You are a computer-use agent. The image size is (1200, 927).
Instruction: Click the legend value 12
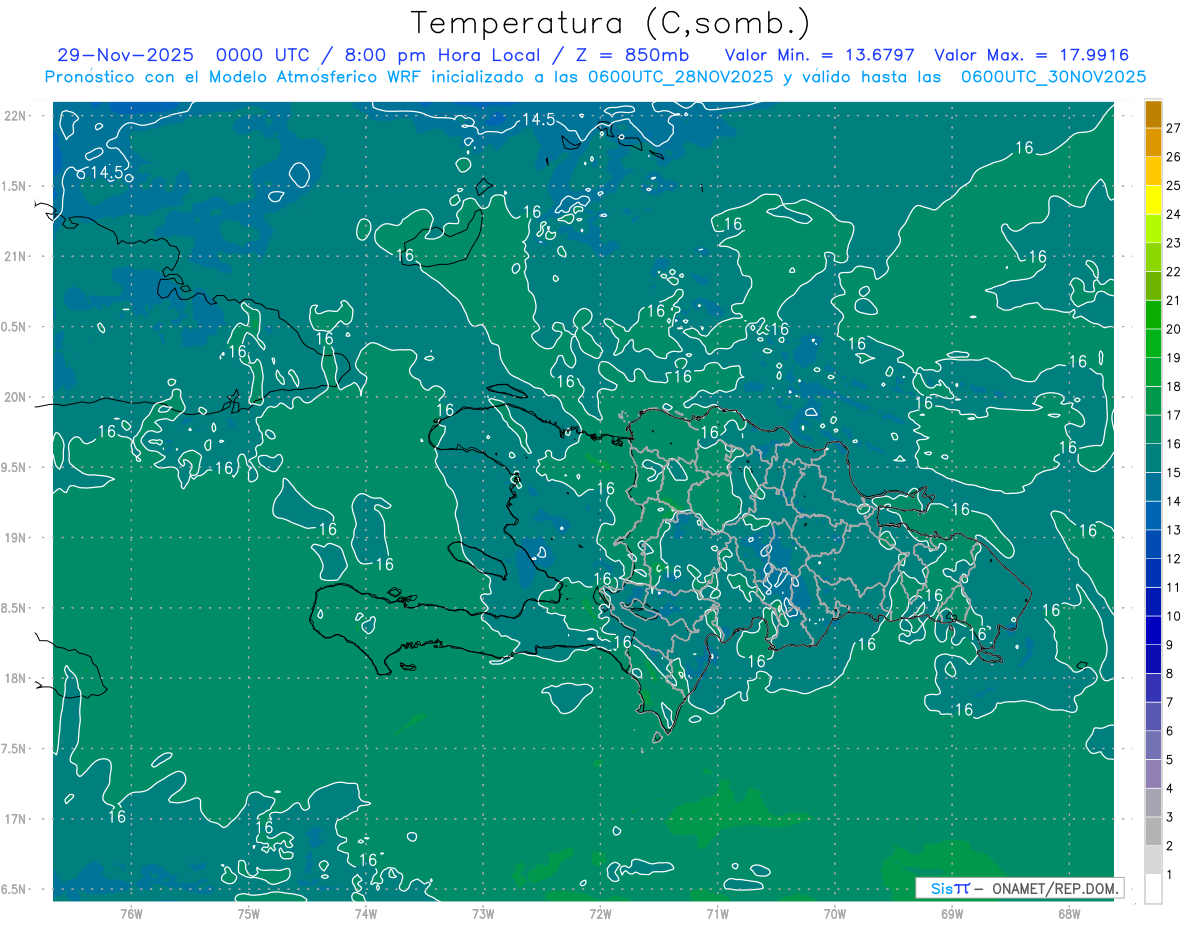coord(1174,559)
